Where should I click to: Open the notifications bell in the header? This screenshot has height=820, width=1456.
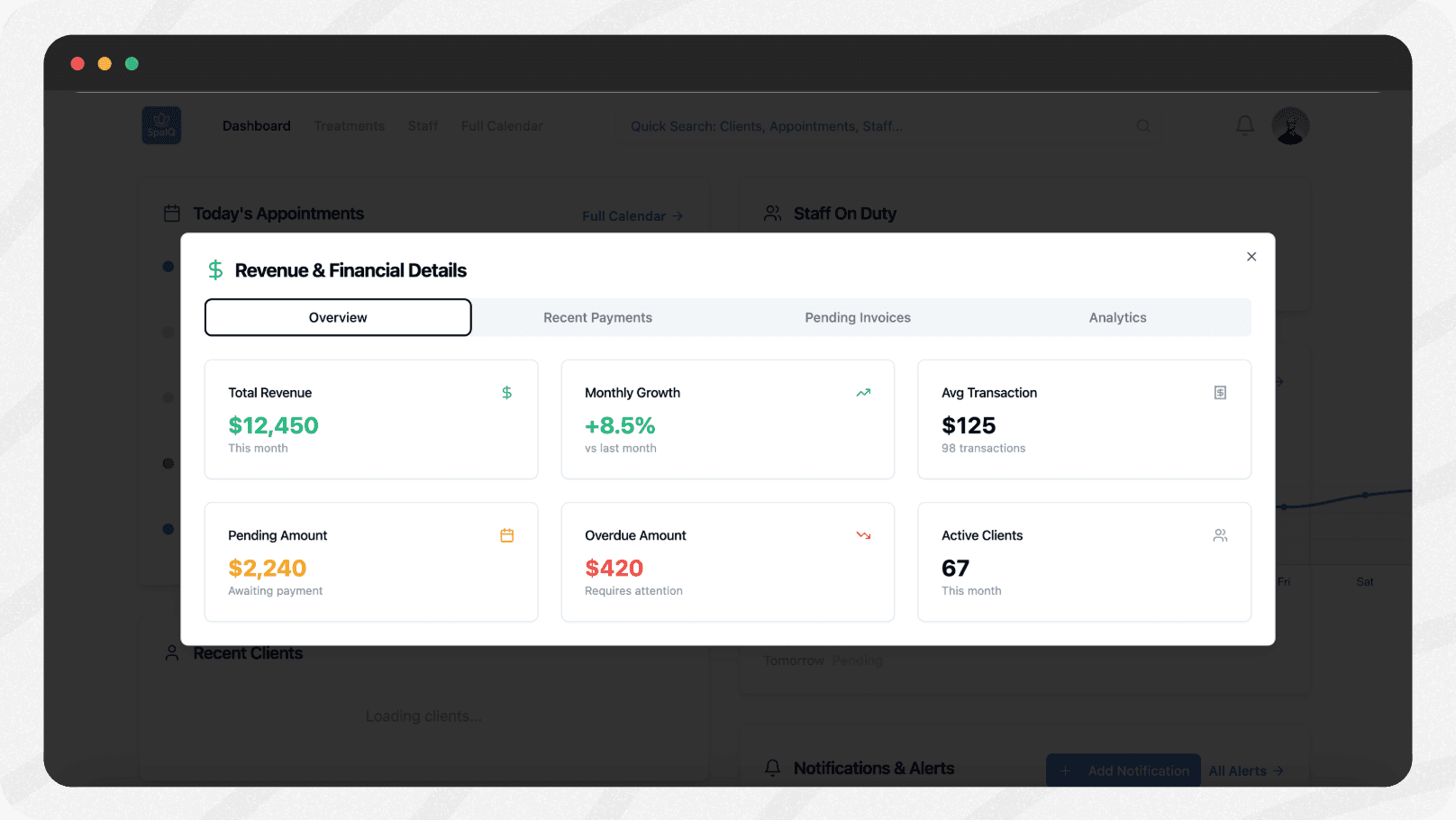click(1244, 126)
